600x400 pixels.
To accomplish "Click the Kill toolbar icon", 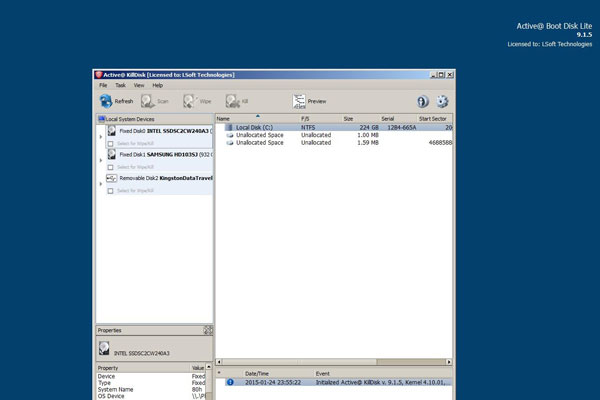I will [232, 101].
